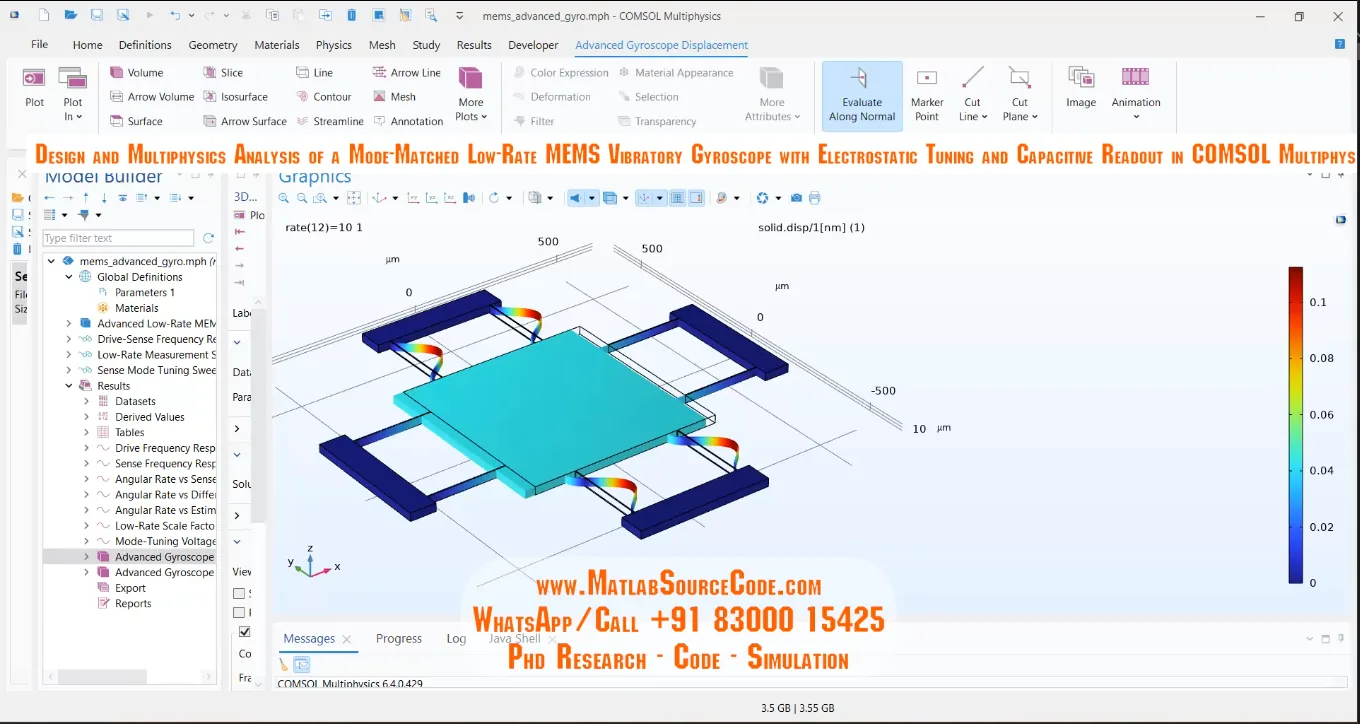Select the Reports node
This screenshot has height=724, width=1360.
coord(133,603)
